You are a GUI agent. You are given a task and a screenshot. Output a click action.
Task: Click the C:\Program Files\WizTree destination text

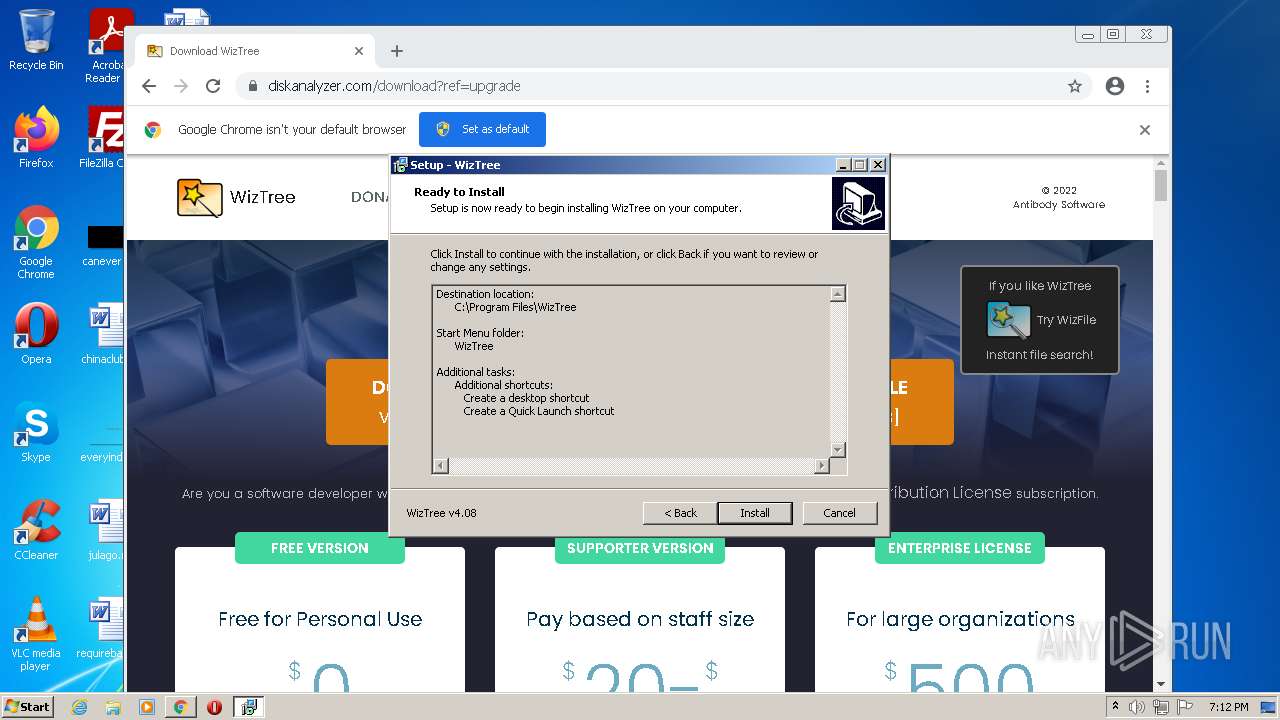(x=515, y=307)
